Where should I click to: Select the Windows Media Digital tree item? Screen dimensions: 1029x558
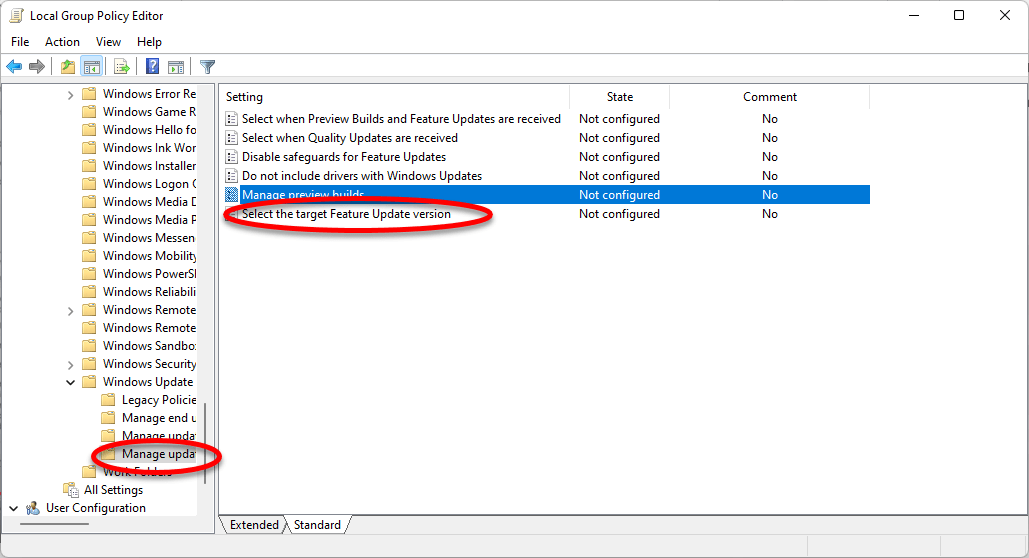(x=149, y=202)
